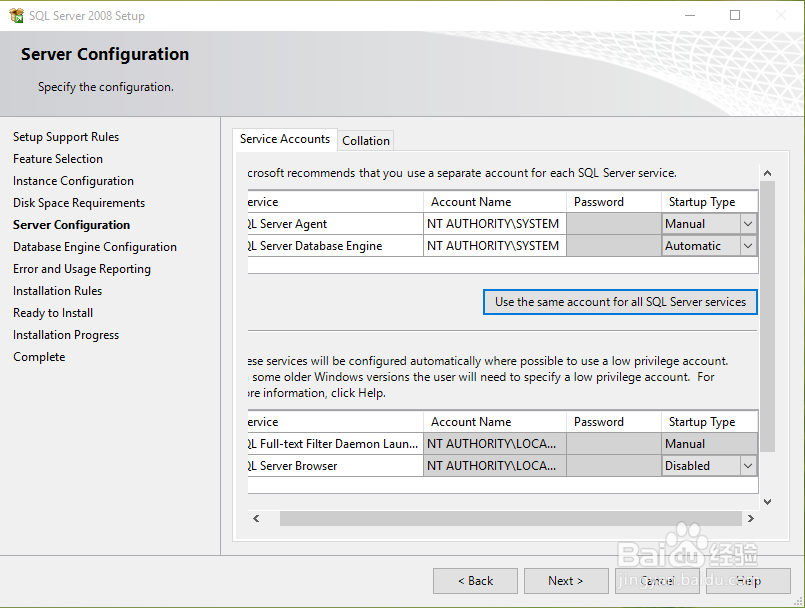Click the Startup Type column header
Image resolution: width=805 pixels, height=608 pixels.
tap(702, 202)
